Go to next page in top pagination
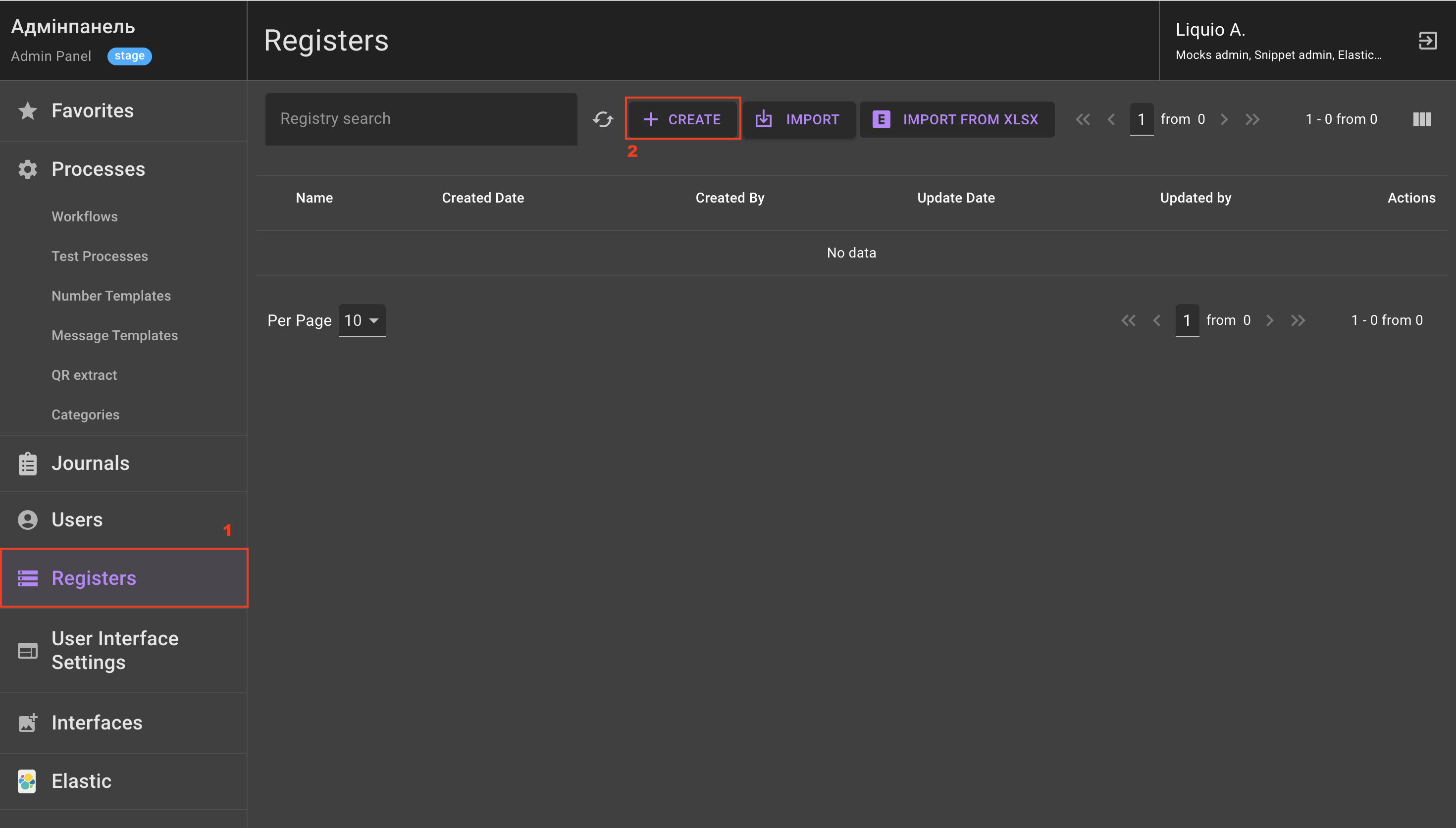This screenshot has height=828, width=1456. pyautogui.click(x=1224, y=119)
